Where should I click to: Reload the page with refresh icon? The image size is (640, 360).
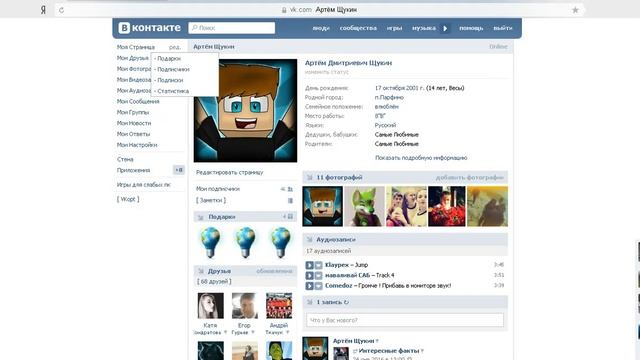[x=61, y=10]
